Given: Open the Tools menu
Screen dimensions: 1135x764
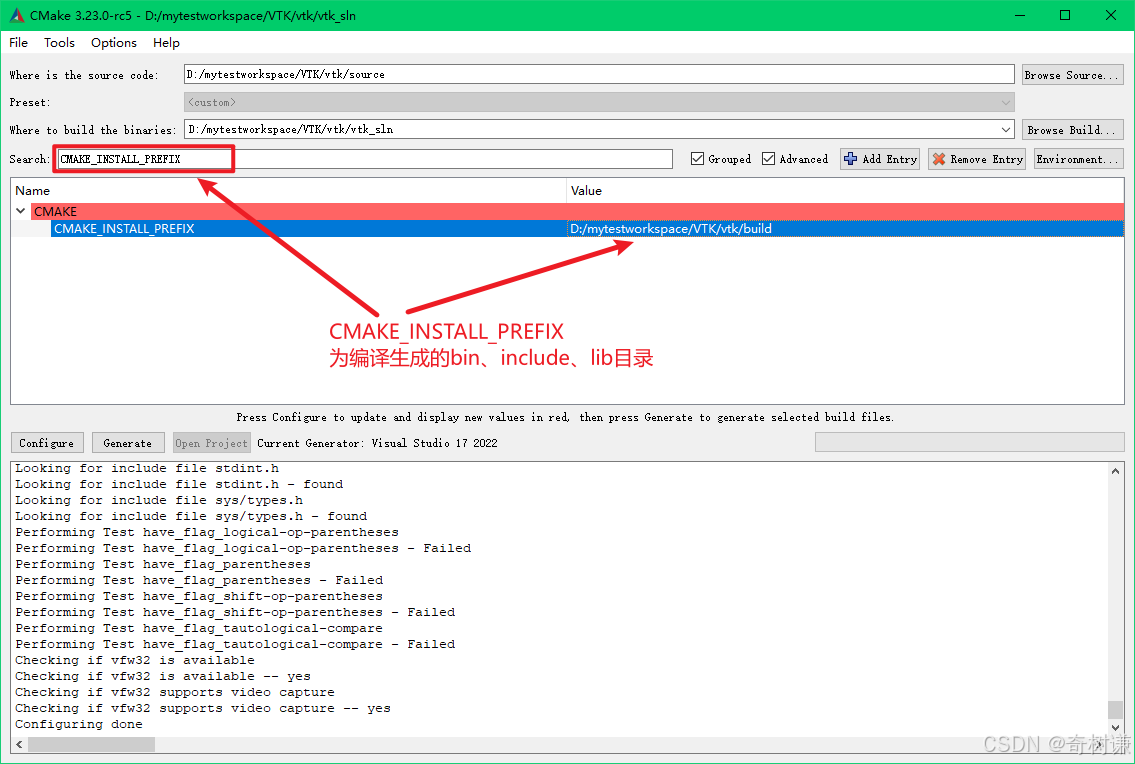Looking at the screenshot, I should [x=59, y=43].
